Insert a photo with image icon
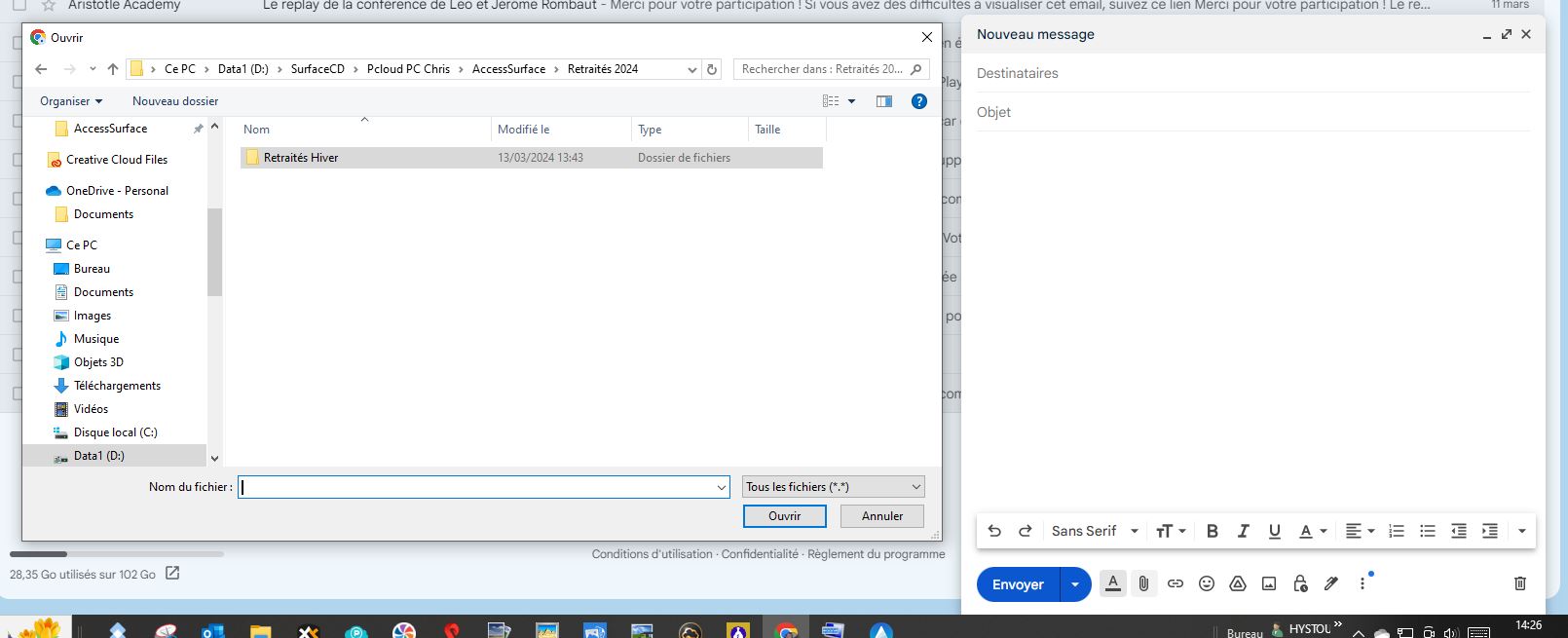Image resolution: width=1568 pixels, height=638 pixels. pos(1269,583)
